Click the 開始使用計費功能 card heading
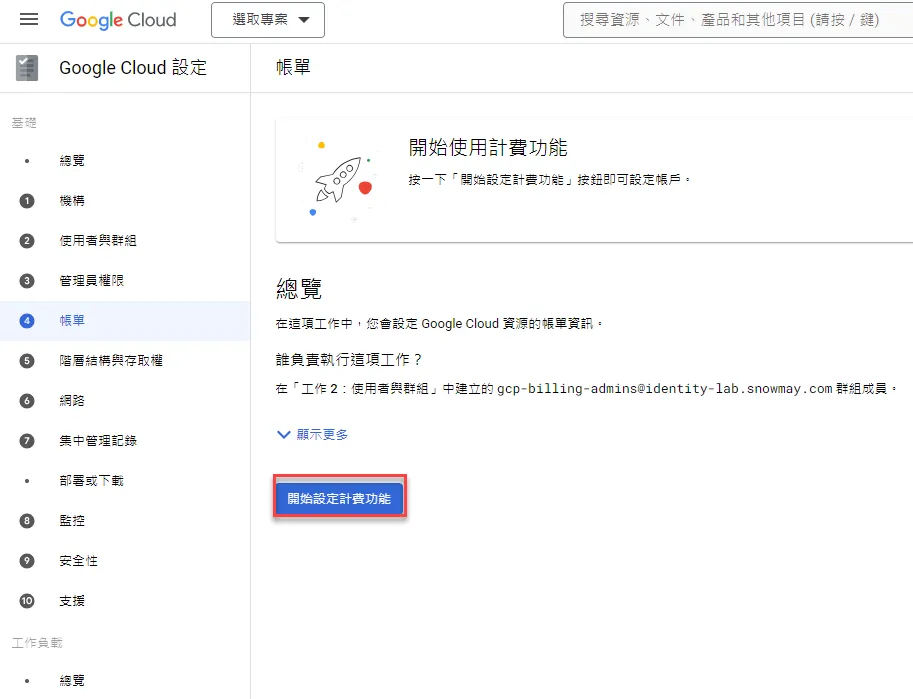913x699 pixels. (488, 147)
